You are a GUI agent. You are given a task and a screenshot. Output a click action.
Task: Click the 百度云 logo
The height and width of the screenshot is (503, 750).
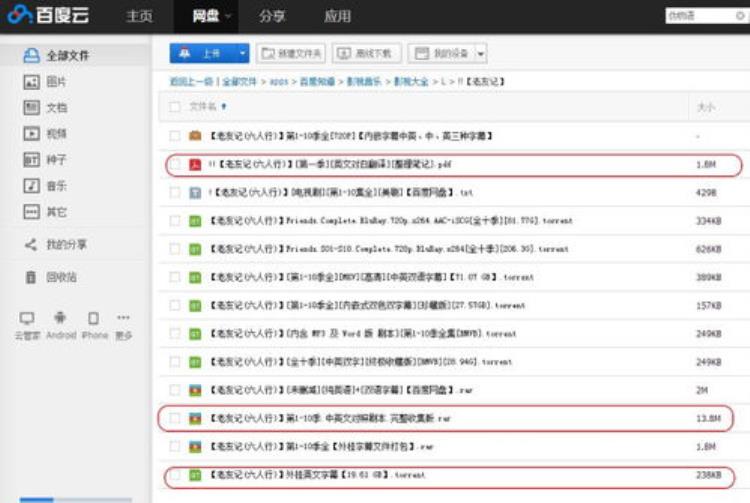48,16
